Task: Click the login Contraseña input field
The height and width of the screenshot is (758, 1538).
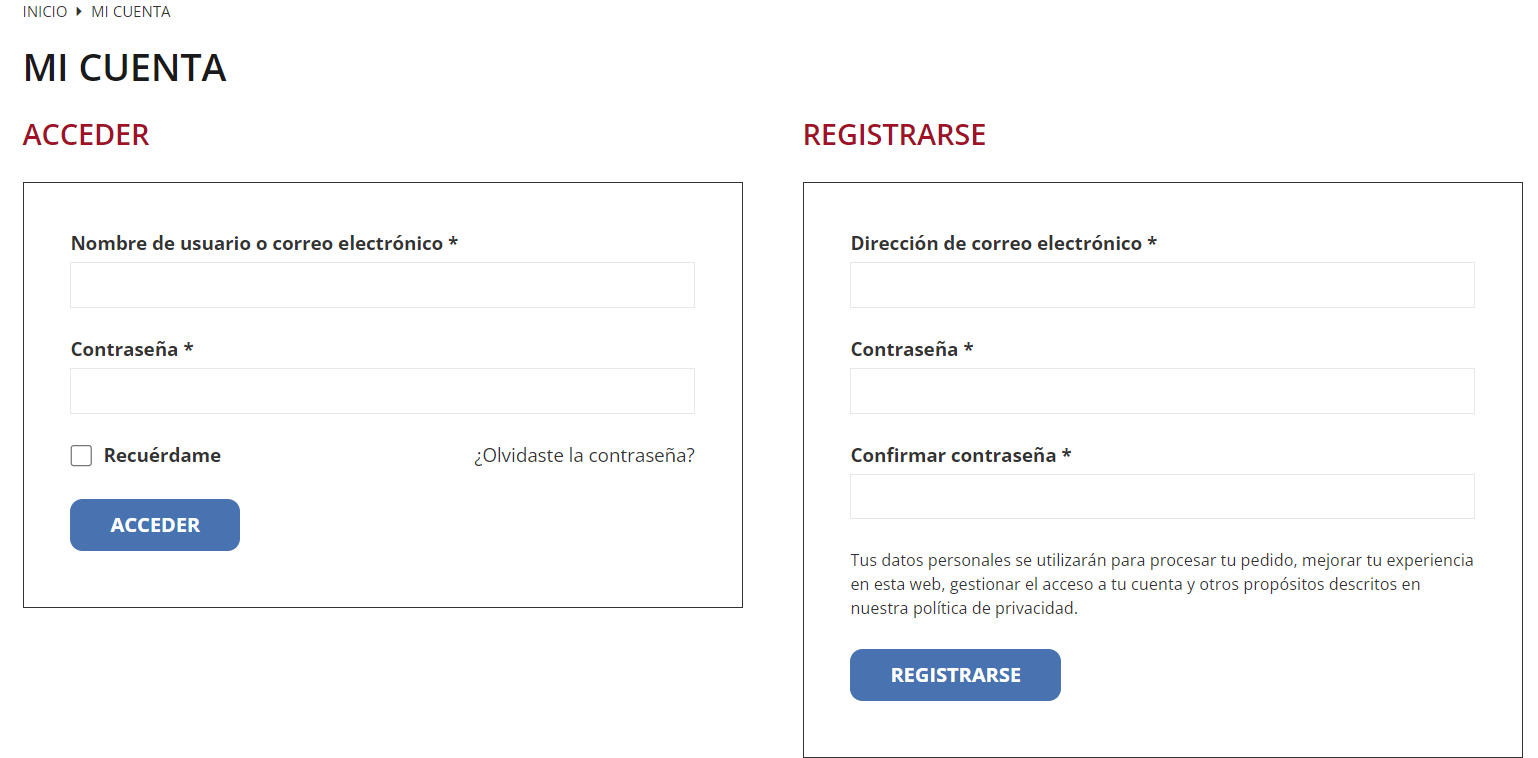Action: pyautogui.click(x=382, y=391)
